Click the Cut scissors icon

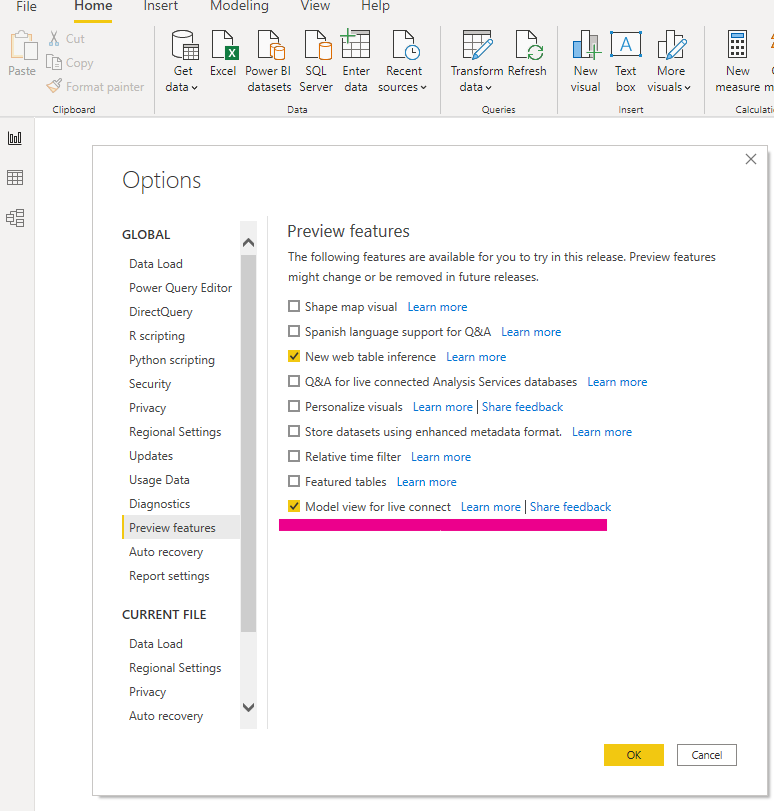click(54, 38)
